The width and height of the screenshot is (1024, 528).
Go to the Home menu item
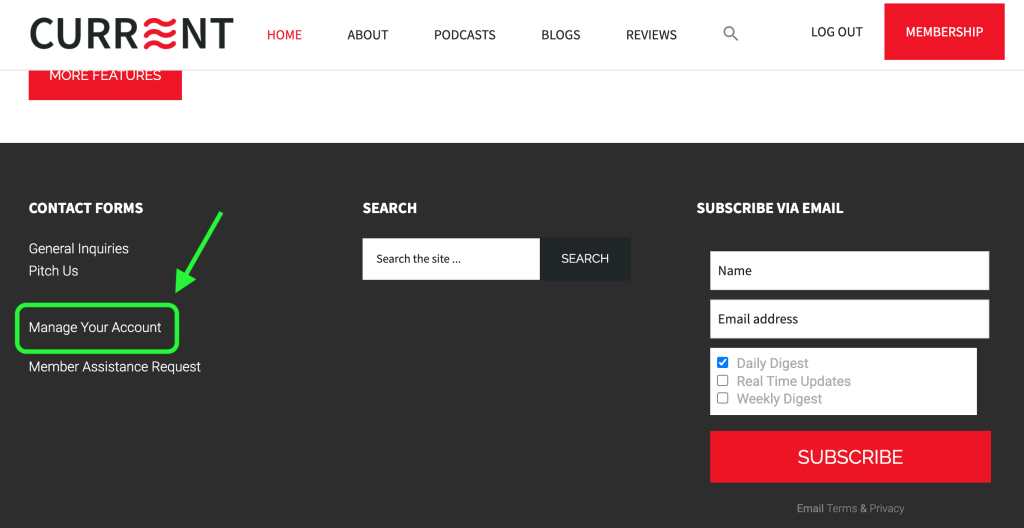click(284, 35)
